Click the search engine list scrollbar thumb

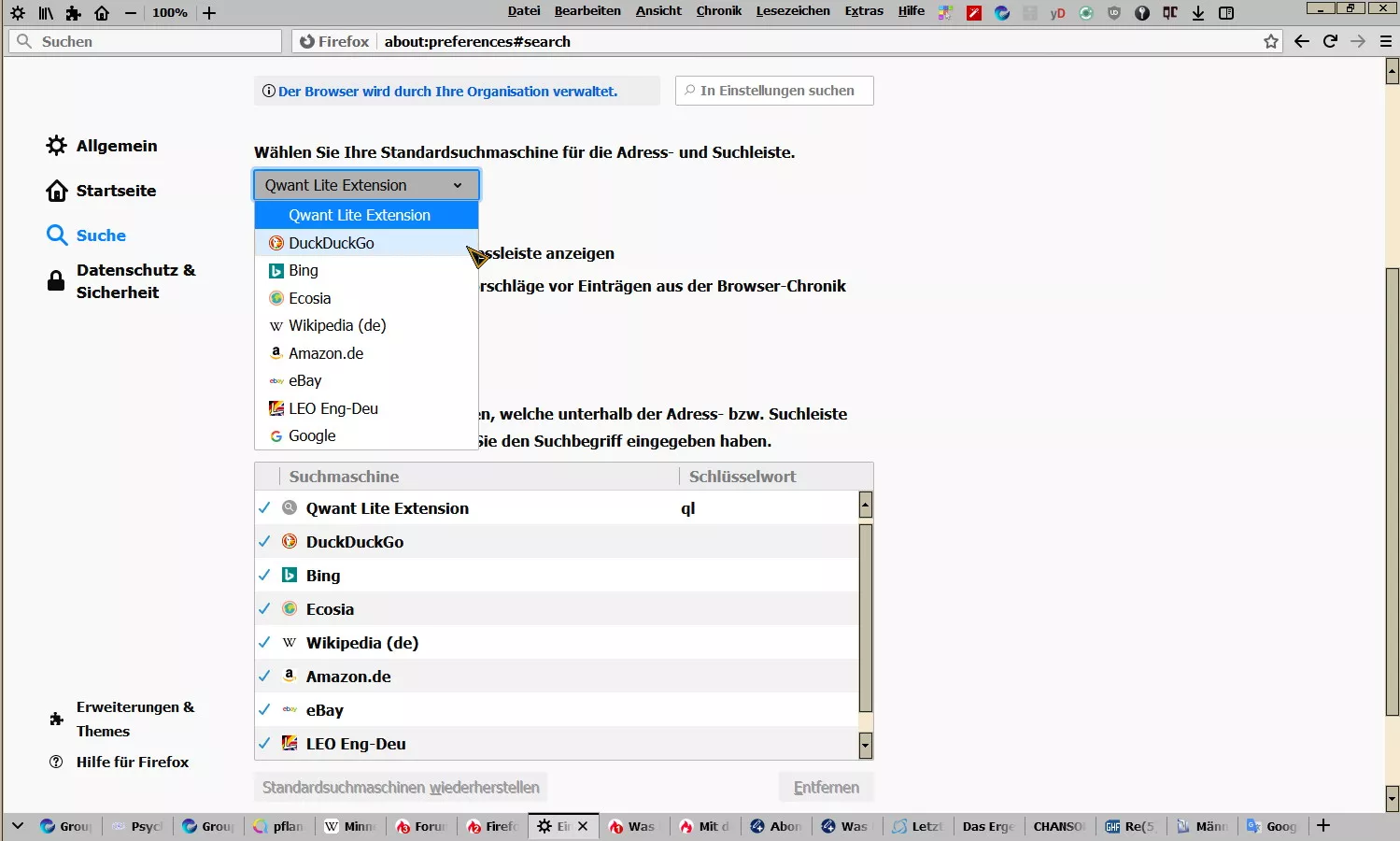866,618
